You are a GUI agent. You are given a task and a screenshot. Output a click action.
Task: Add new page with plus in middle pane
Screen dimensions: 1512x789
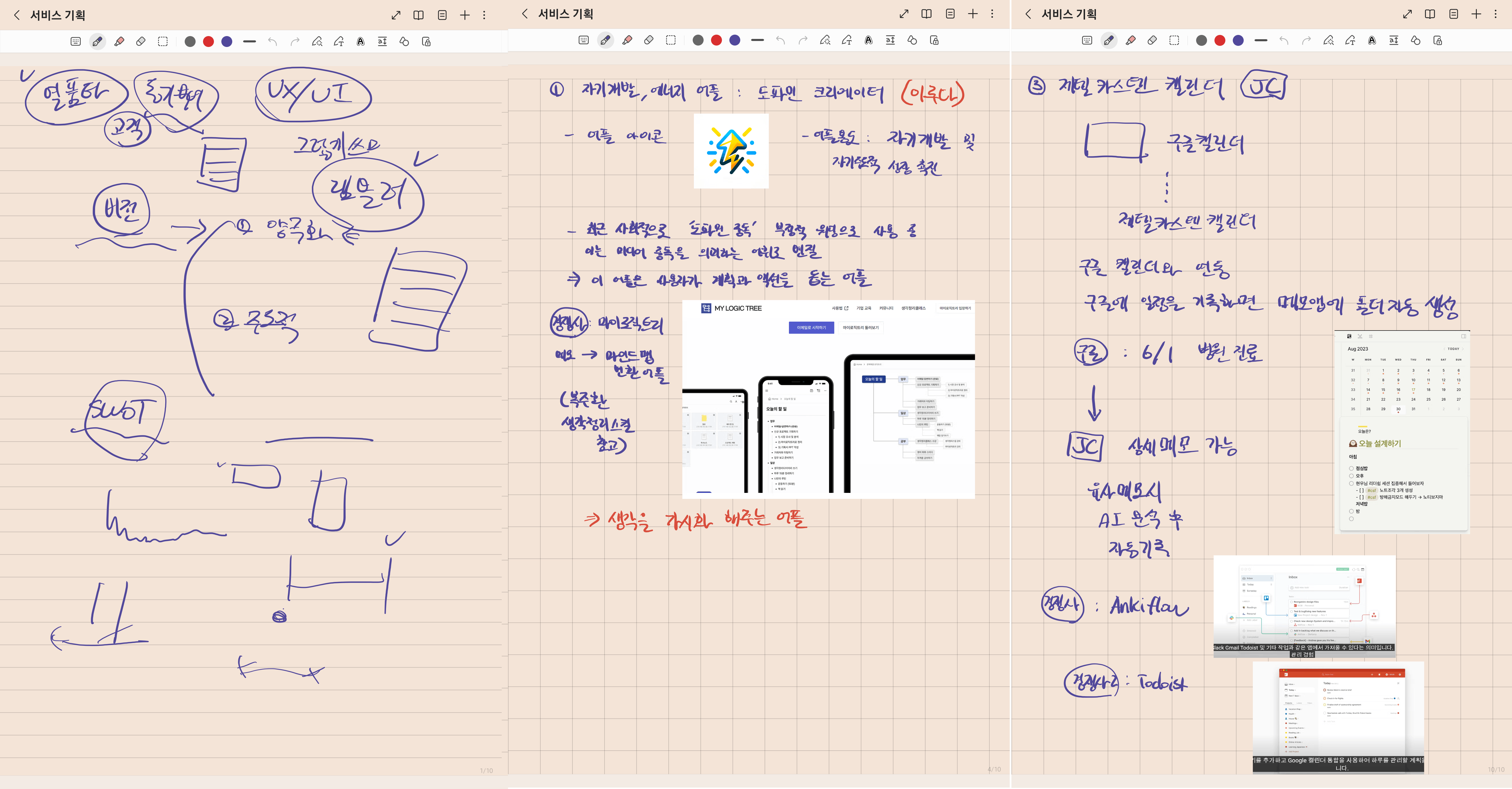pyautogui.click(x=972, y=14)
